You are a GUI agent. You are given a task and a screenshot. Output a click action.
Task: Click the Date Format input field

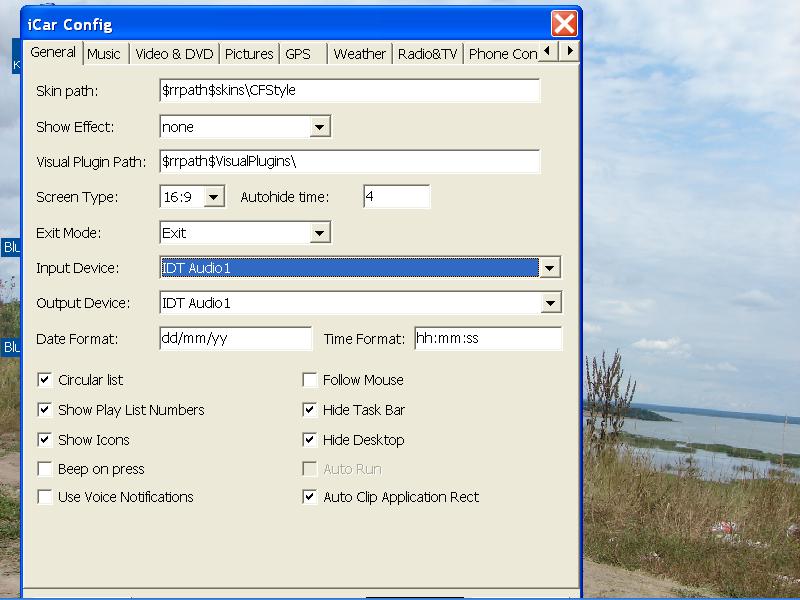click(235, 339)
